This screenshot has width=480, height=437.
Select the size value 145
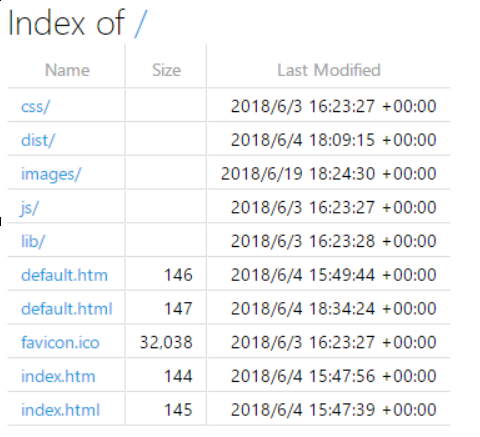click(x=178, y=410)
